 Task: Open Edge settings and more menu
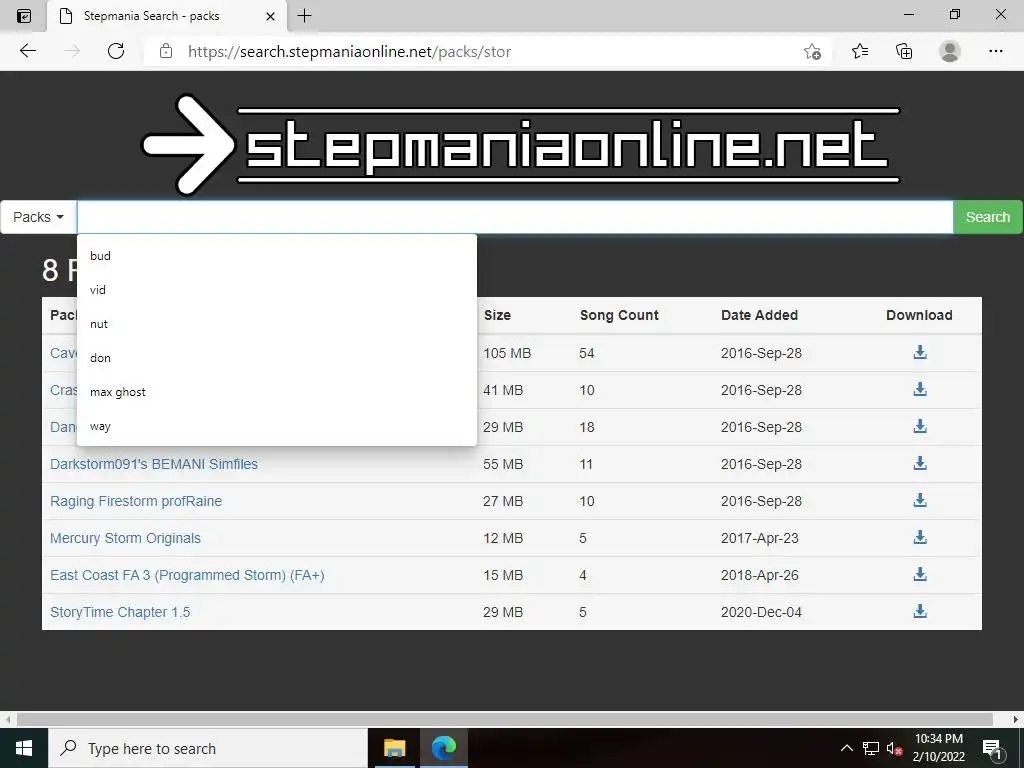(x=995, y=51)
